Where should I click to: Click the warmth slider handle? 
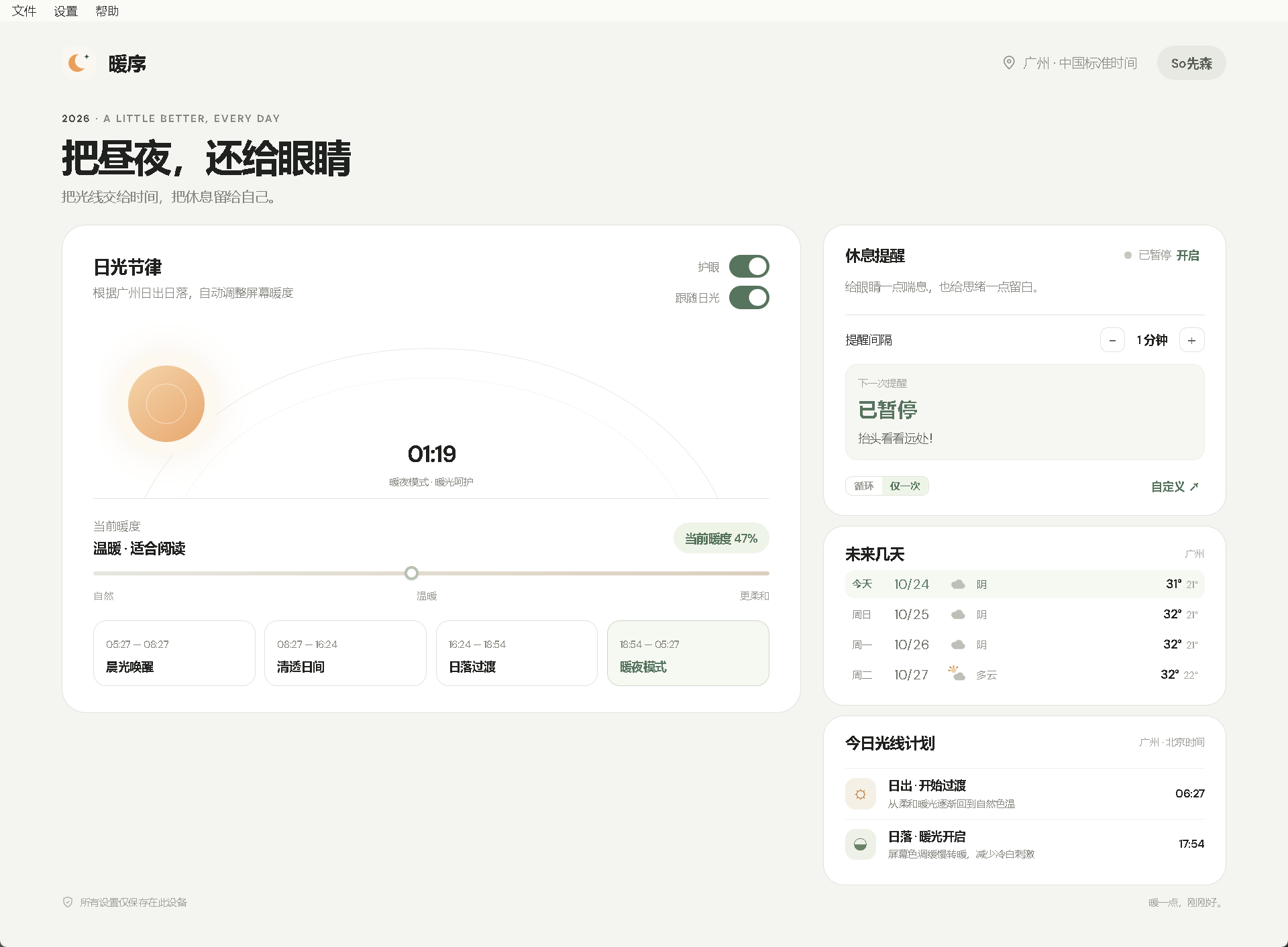(x=412, y=573)
